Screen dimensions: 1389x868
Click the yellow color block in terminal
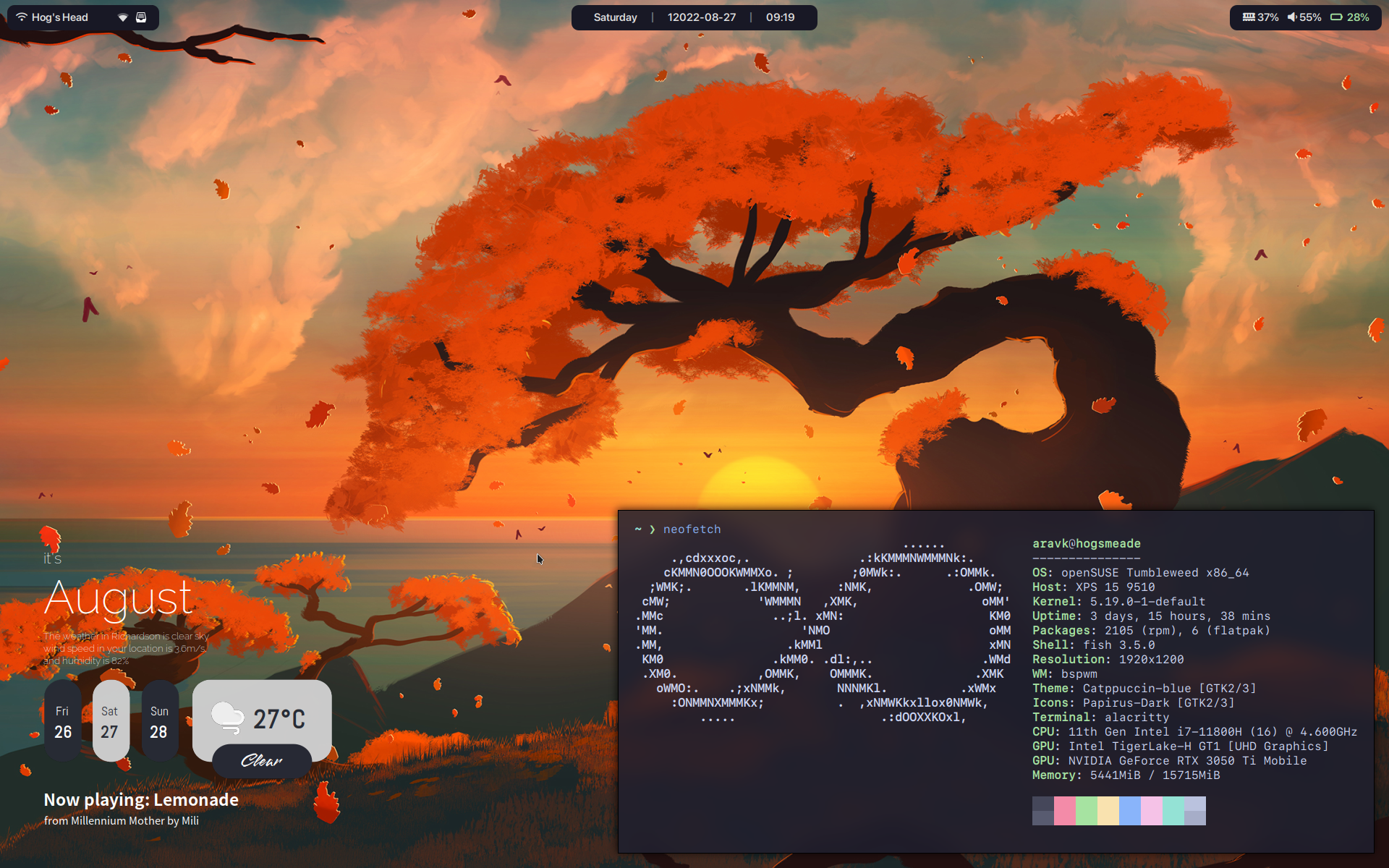[1108, 811]
